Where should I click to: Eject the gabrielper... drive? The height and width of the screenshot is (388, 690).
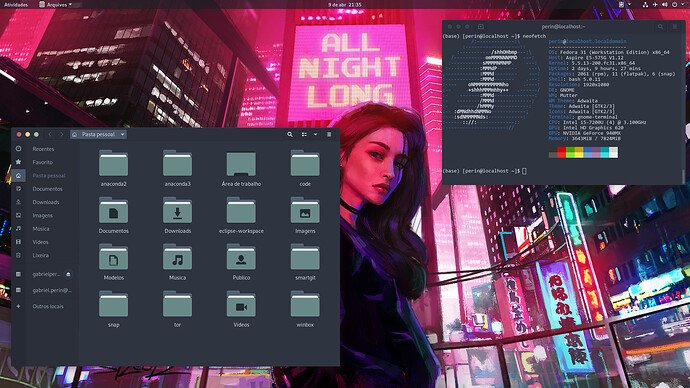(68, 274)
